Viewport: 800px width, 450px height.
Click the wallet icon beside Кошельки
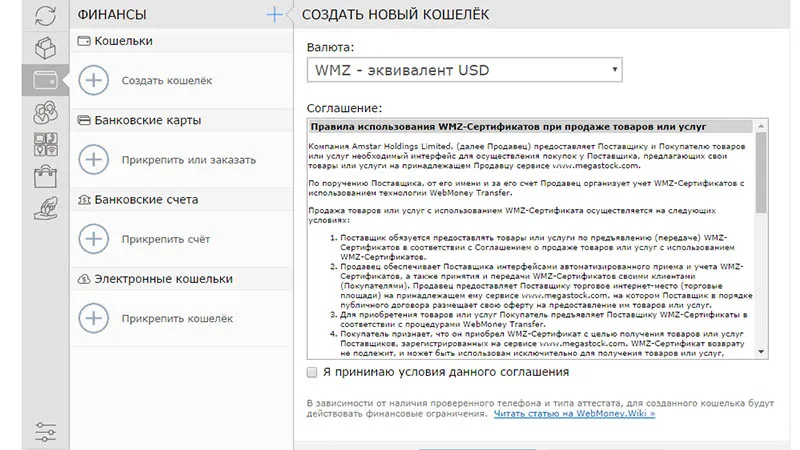point(84,41)
